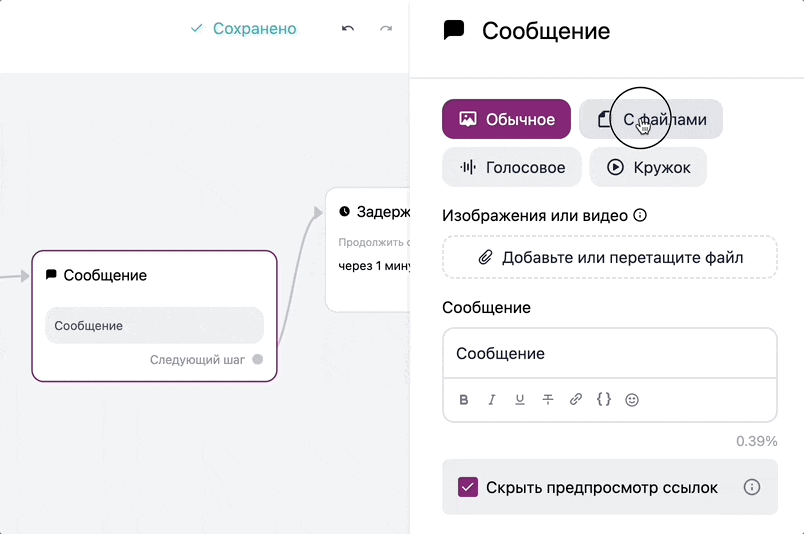
Task: Toggle italic formatting
Action: click(x=492, y=400)
